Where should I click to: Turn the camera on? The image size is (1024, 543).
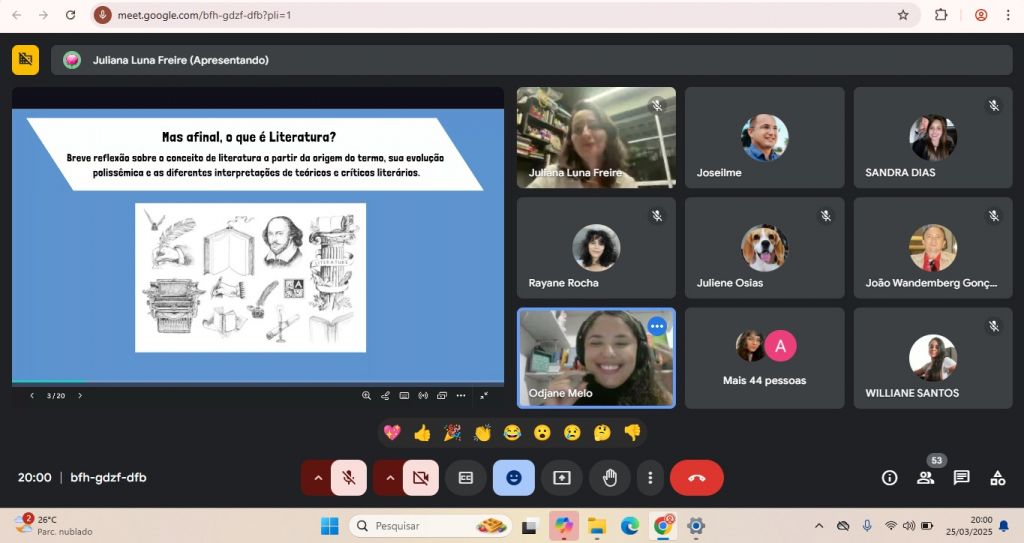pos(421,478)
